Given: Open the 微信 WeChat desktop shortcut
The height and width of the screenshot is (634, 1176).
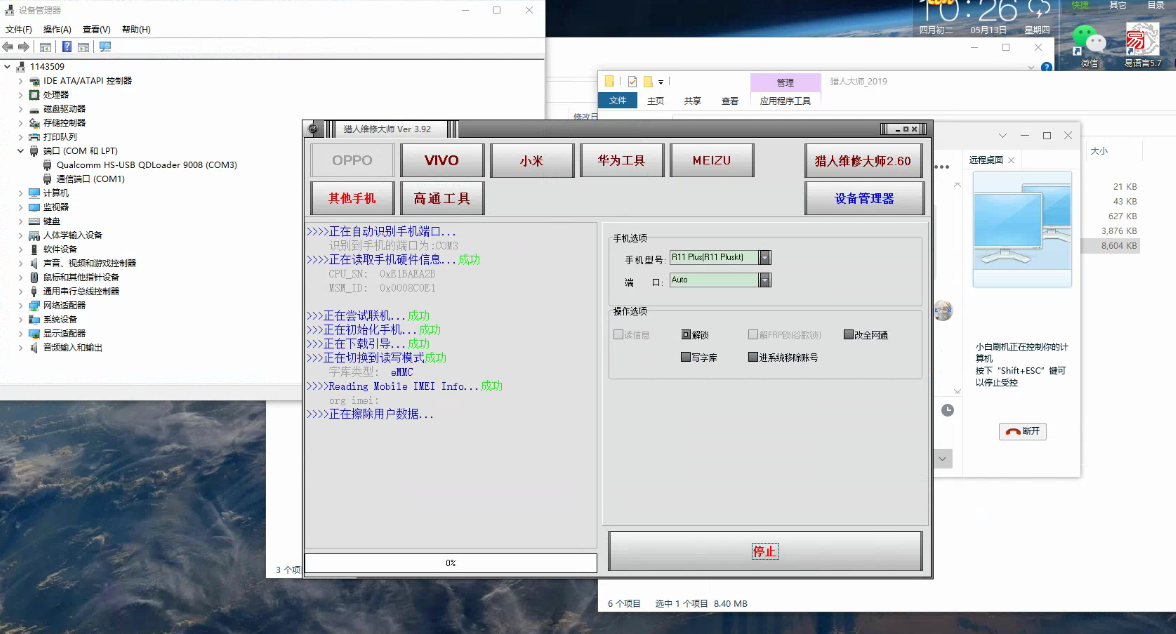Looking at the screenshot, I should [1089, 45].
